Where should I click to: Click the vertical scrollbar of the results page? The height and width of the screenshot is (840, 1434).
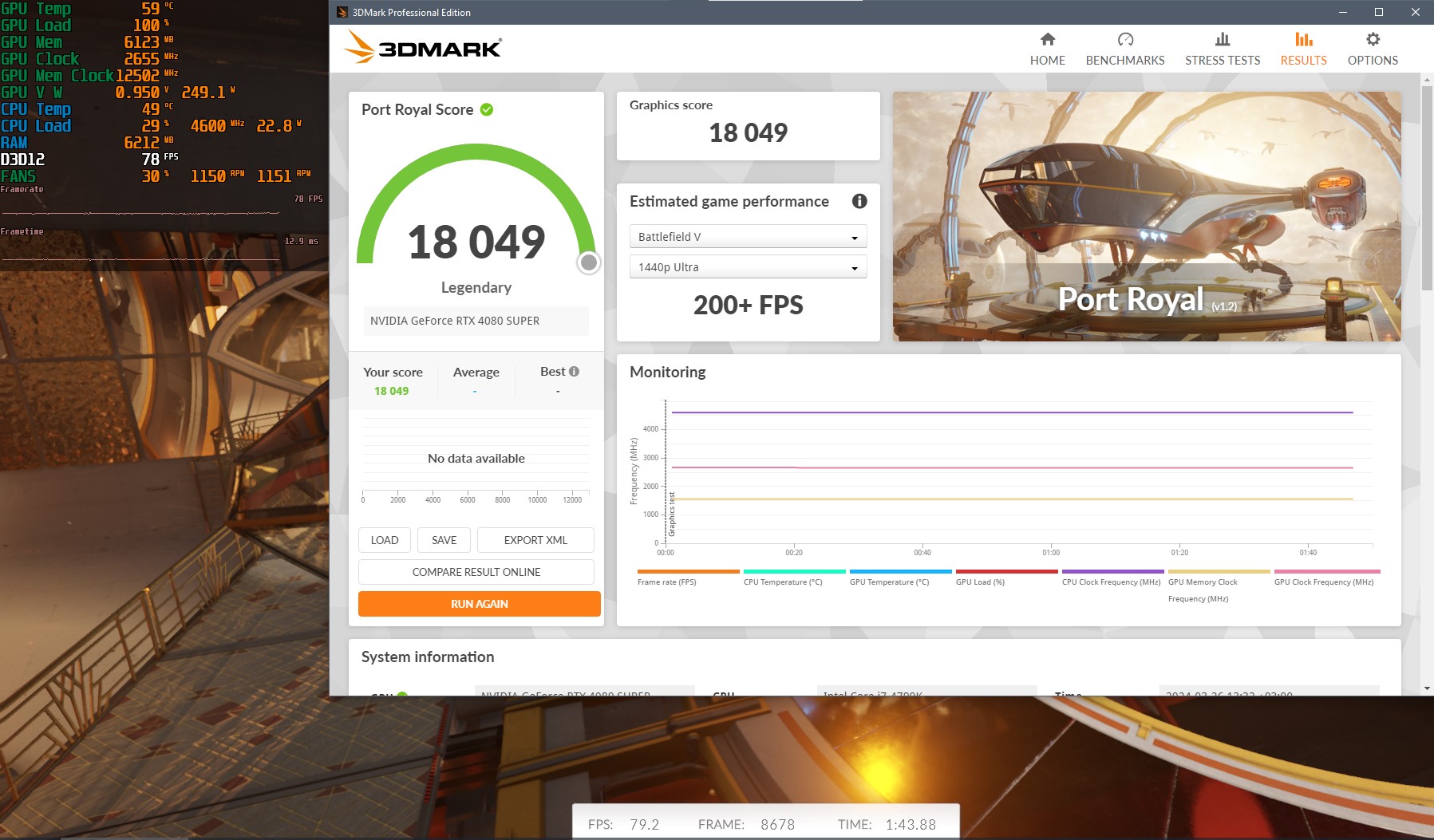[1427, 188]
